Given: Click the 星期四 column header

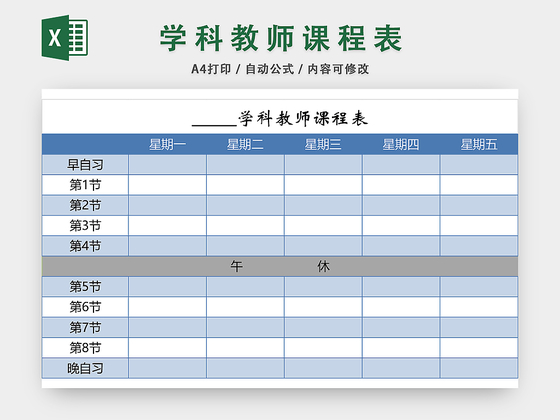Looking at the screenshot, I should [401, 145].
